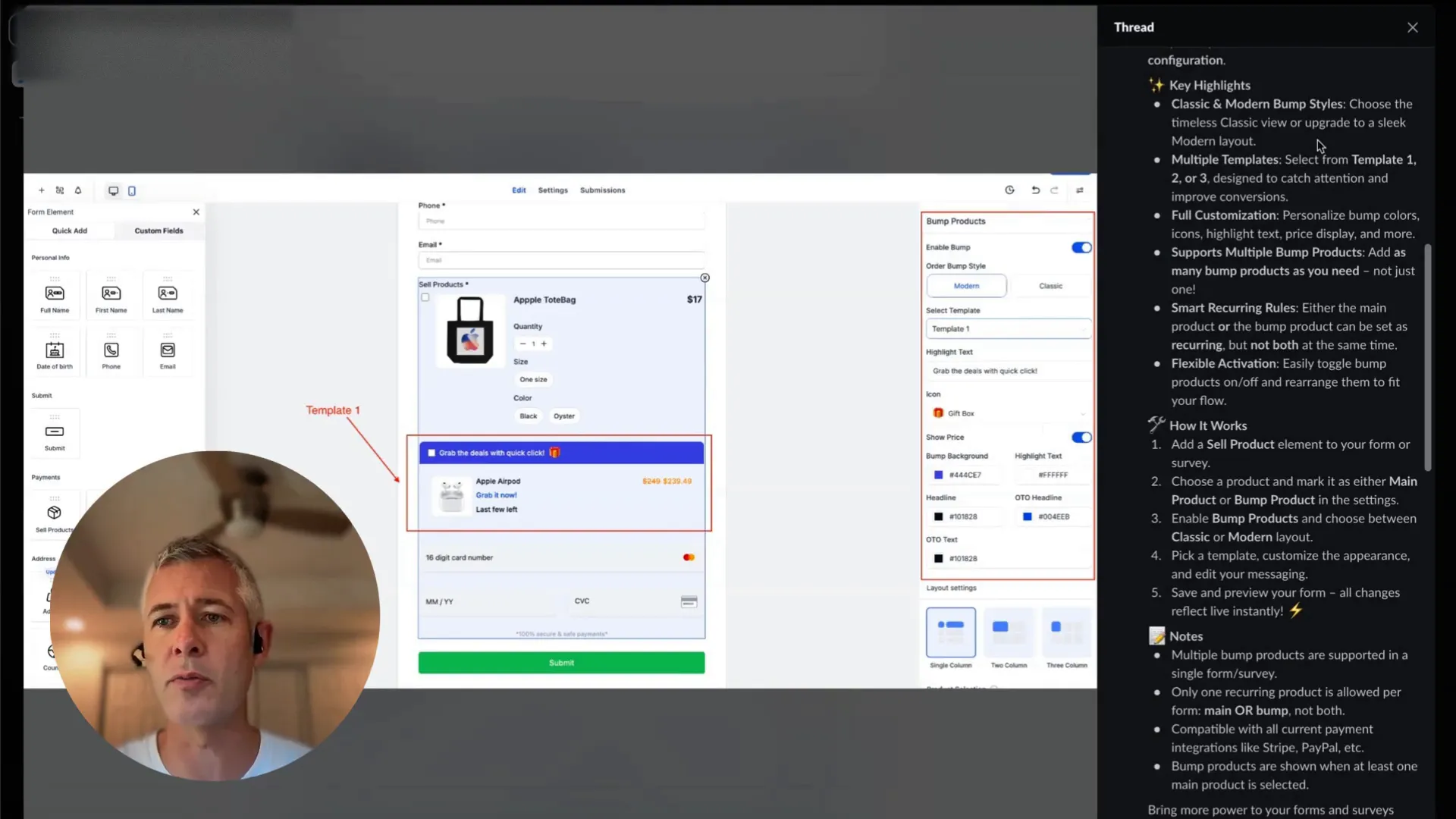The width and height of the screenshot is (1456, 819).
Task: Select the Classic bump style
Action: point(1050,286)
